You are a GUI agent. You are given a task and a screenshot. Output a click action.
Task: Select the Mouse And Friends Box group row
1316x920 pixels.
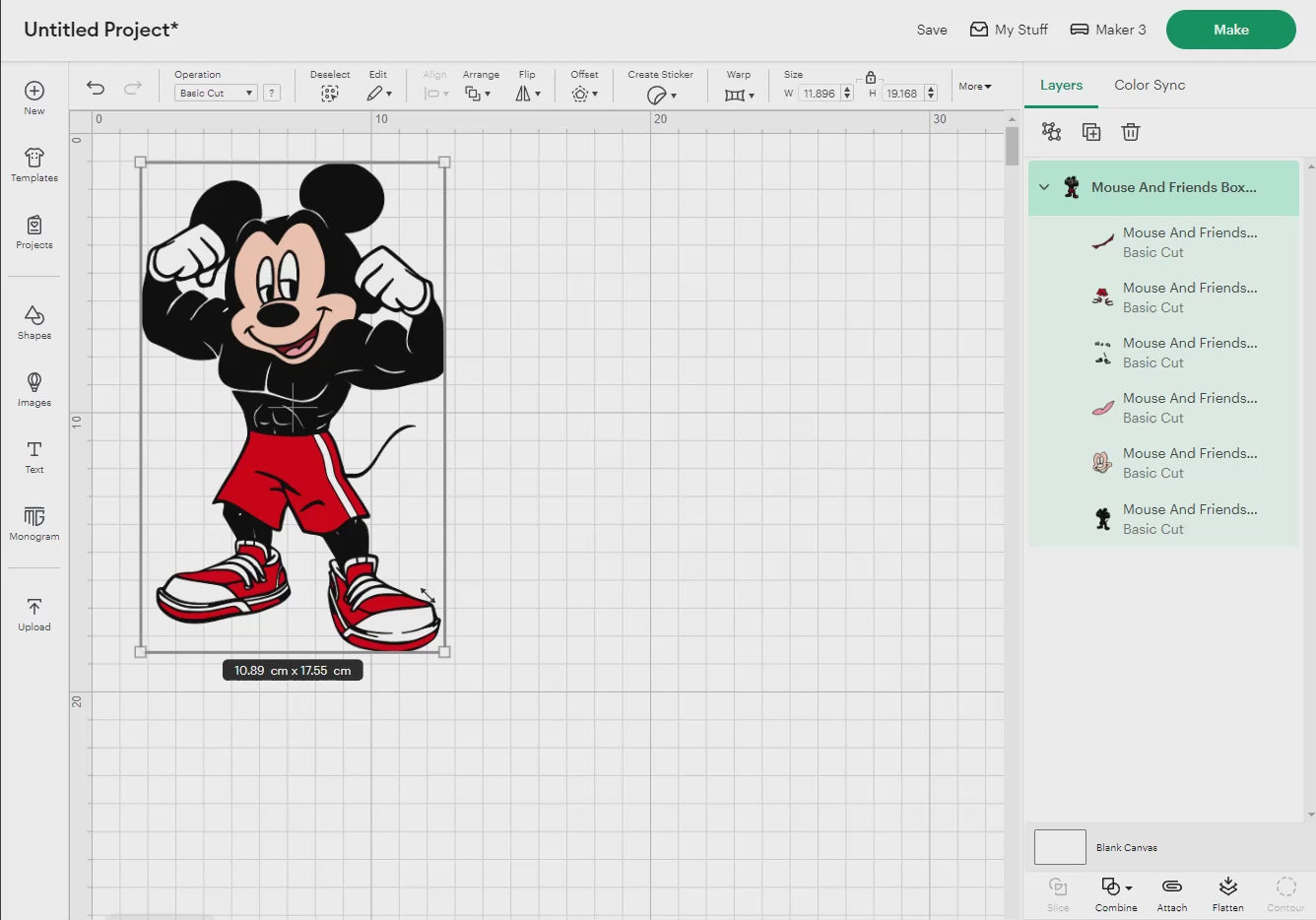tap(1163, 187)
